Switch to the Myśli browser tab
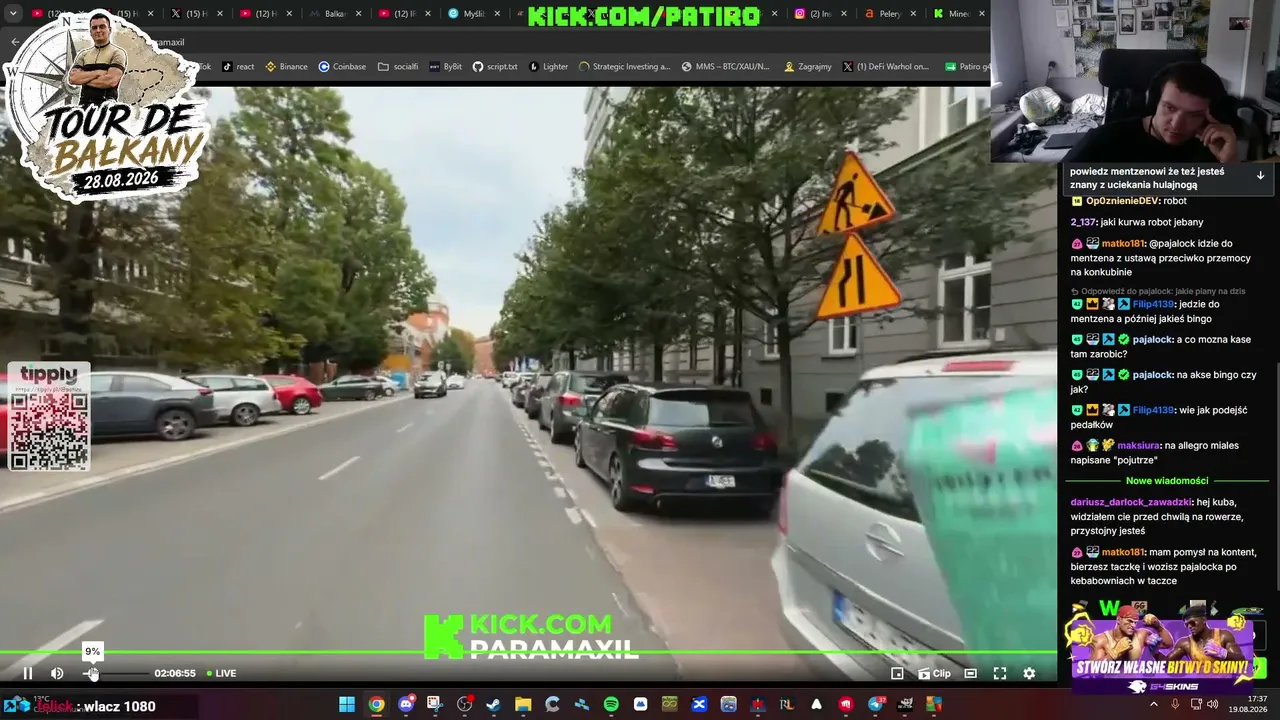This screenshot has height=720, width=1280. tap(472, 14)
